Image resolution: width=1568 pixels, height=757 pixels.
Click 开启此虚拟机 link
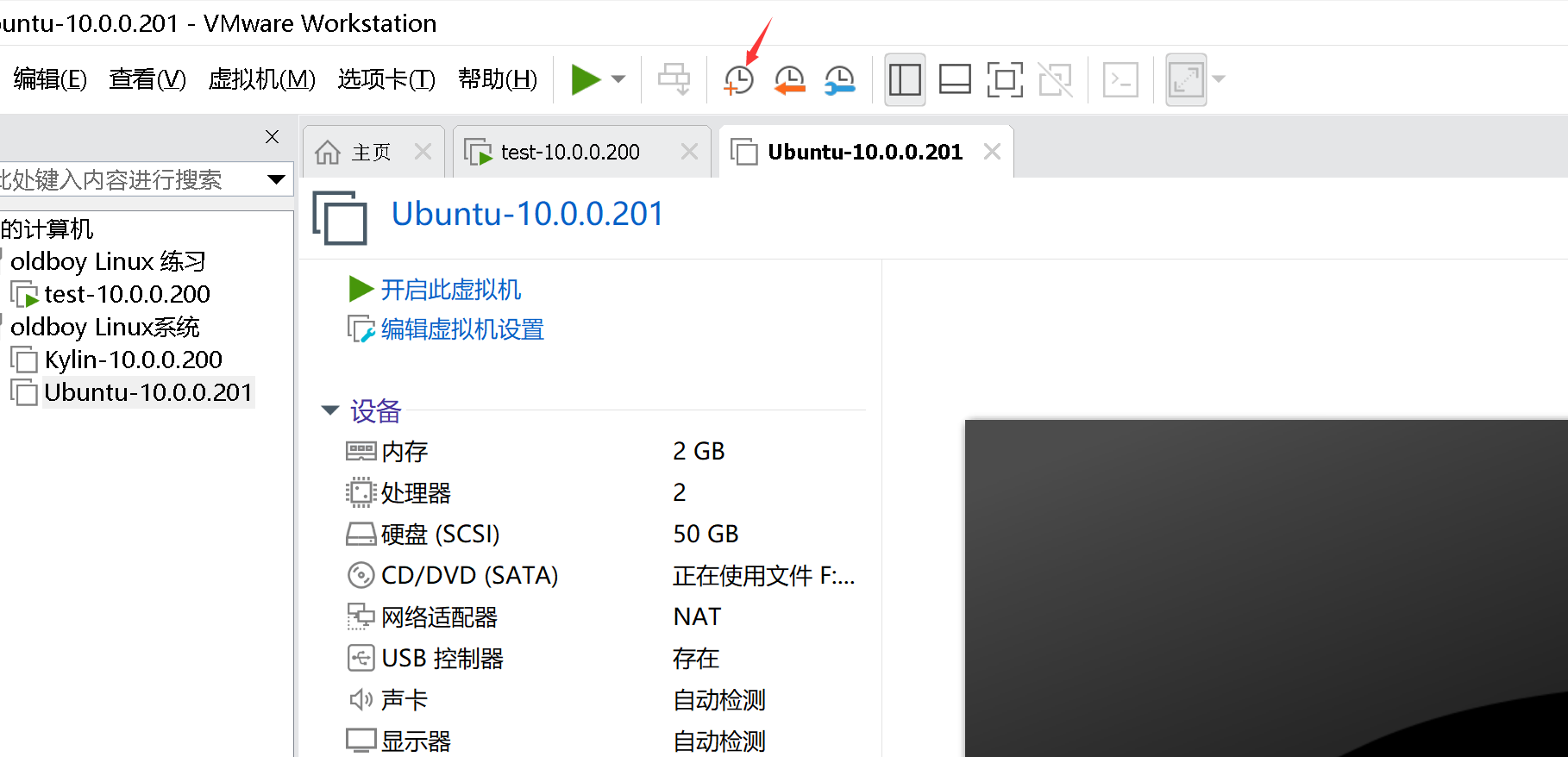tap(451, 290)
